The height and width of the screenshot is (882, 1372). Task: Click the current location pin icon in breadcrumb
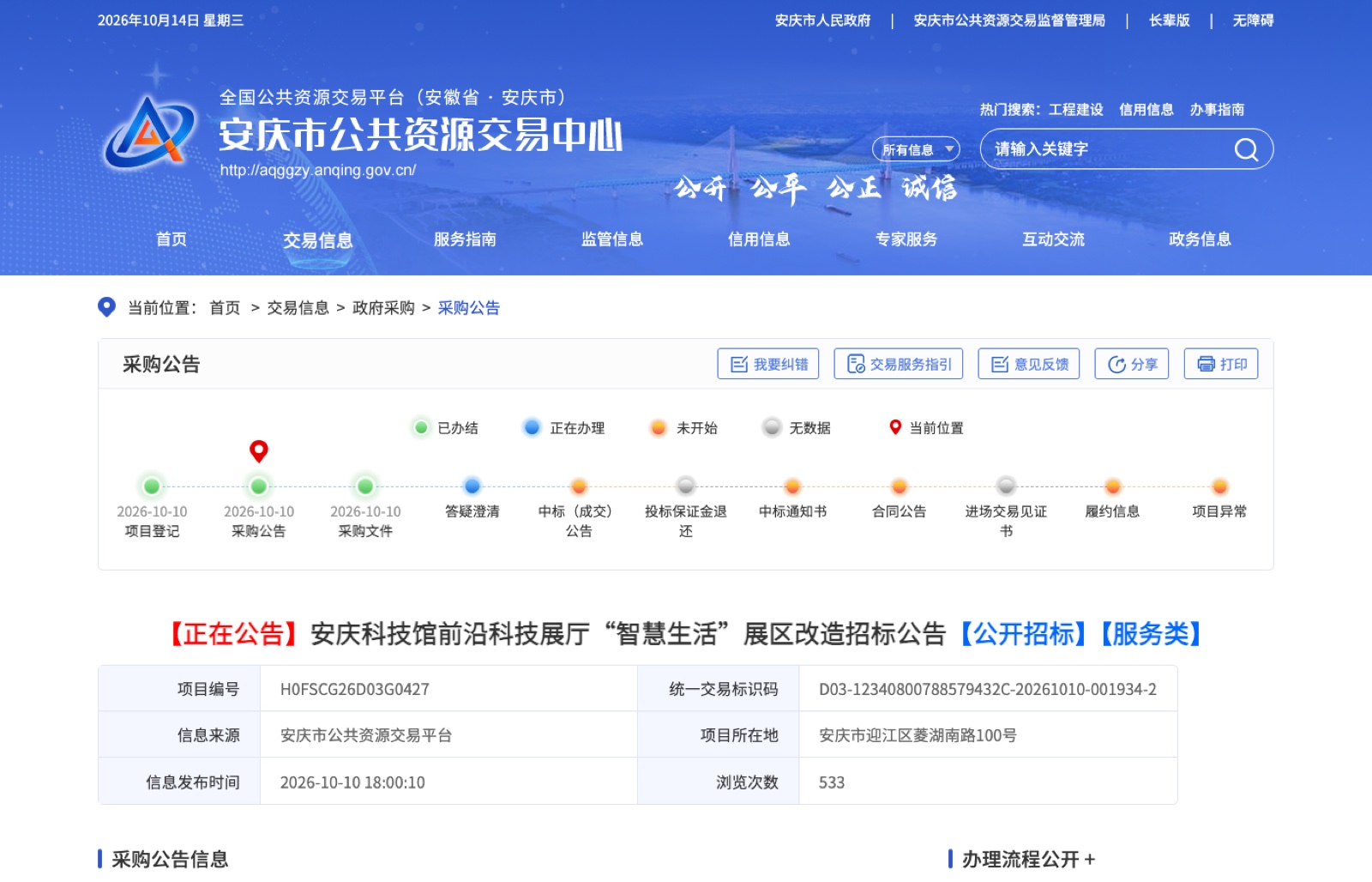click(106, 307)
